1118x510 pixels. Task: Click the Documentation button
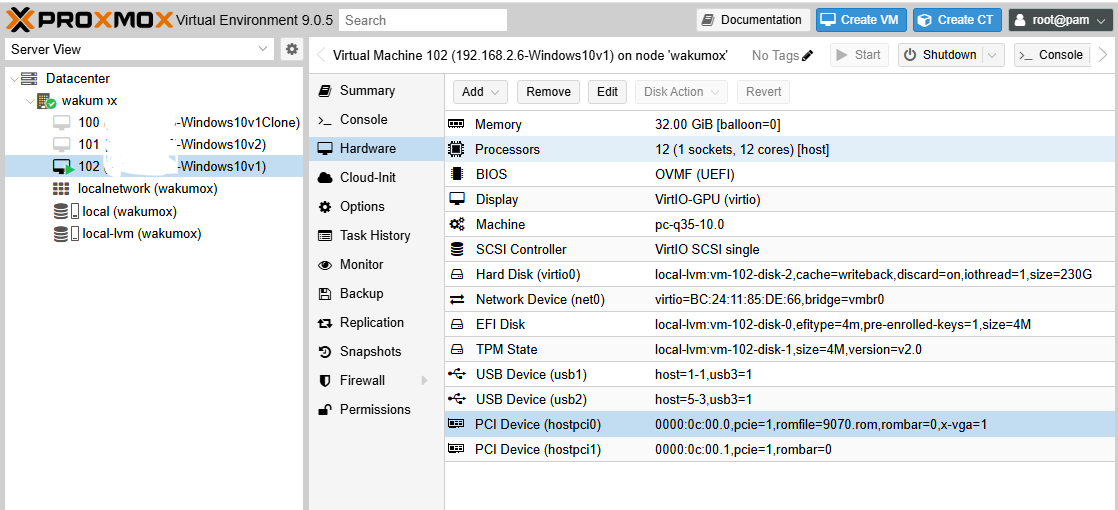tap(753, 20)
